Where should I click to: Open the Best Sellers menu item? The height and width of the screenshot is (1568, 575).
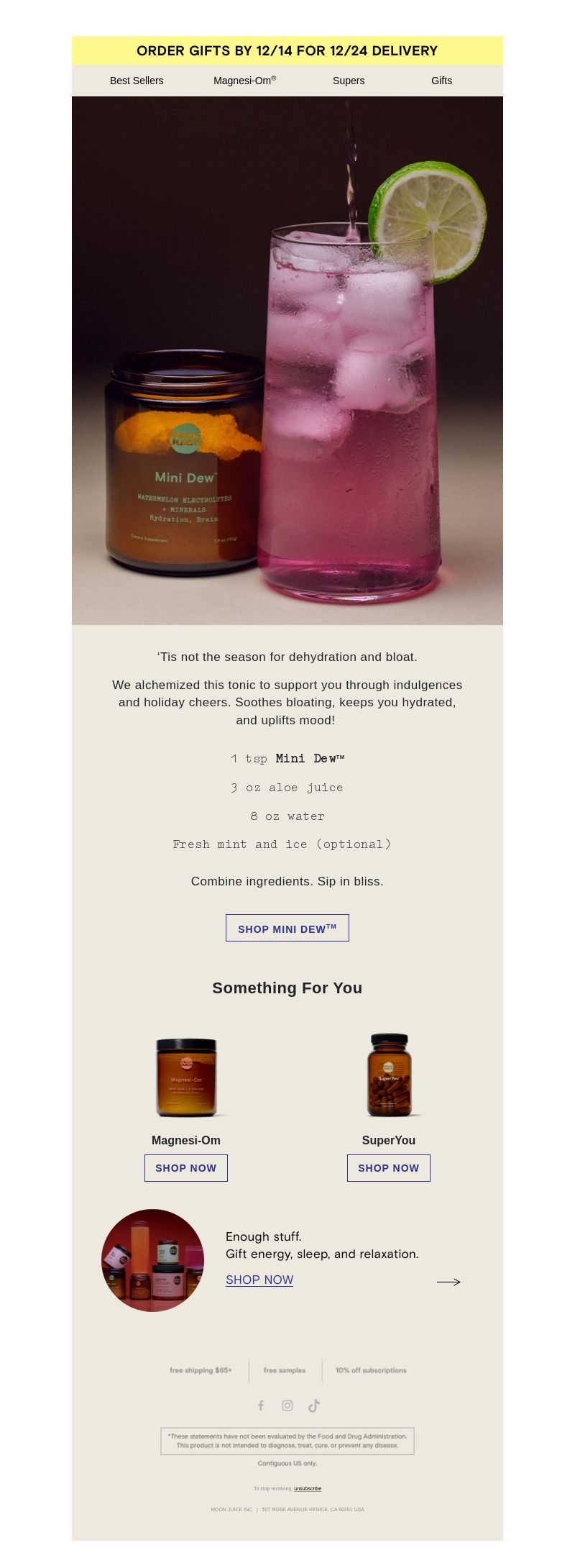coord(137,81)
